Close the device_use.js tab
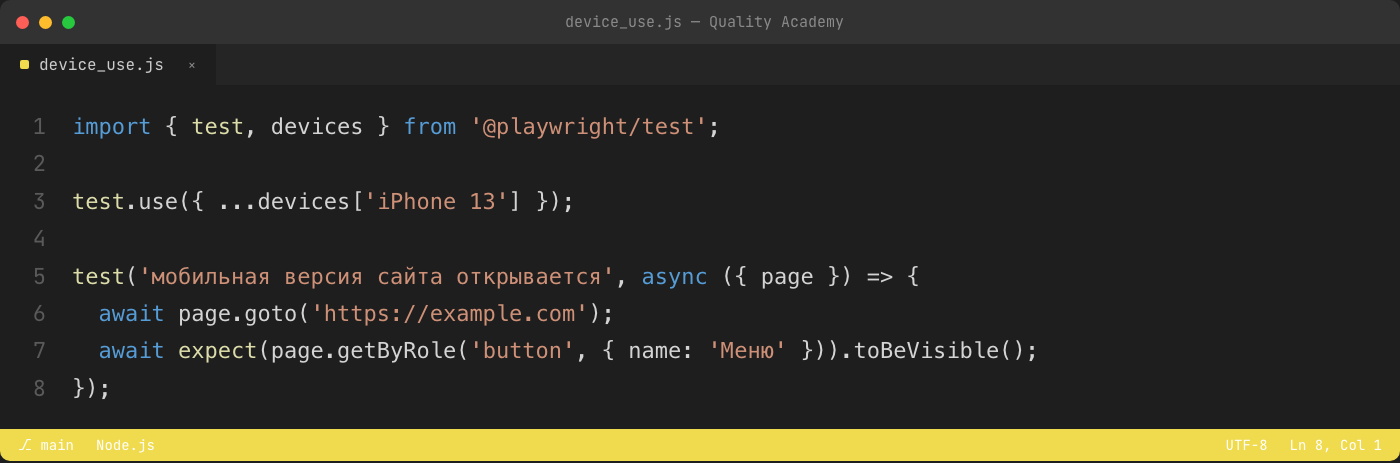The height and width of the screenshot is (463, 1400). click(x=192, y=65)
